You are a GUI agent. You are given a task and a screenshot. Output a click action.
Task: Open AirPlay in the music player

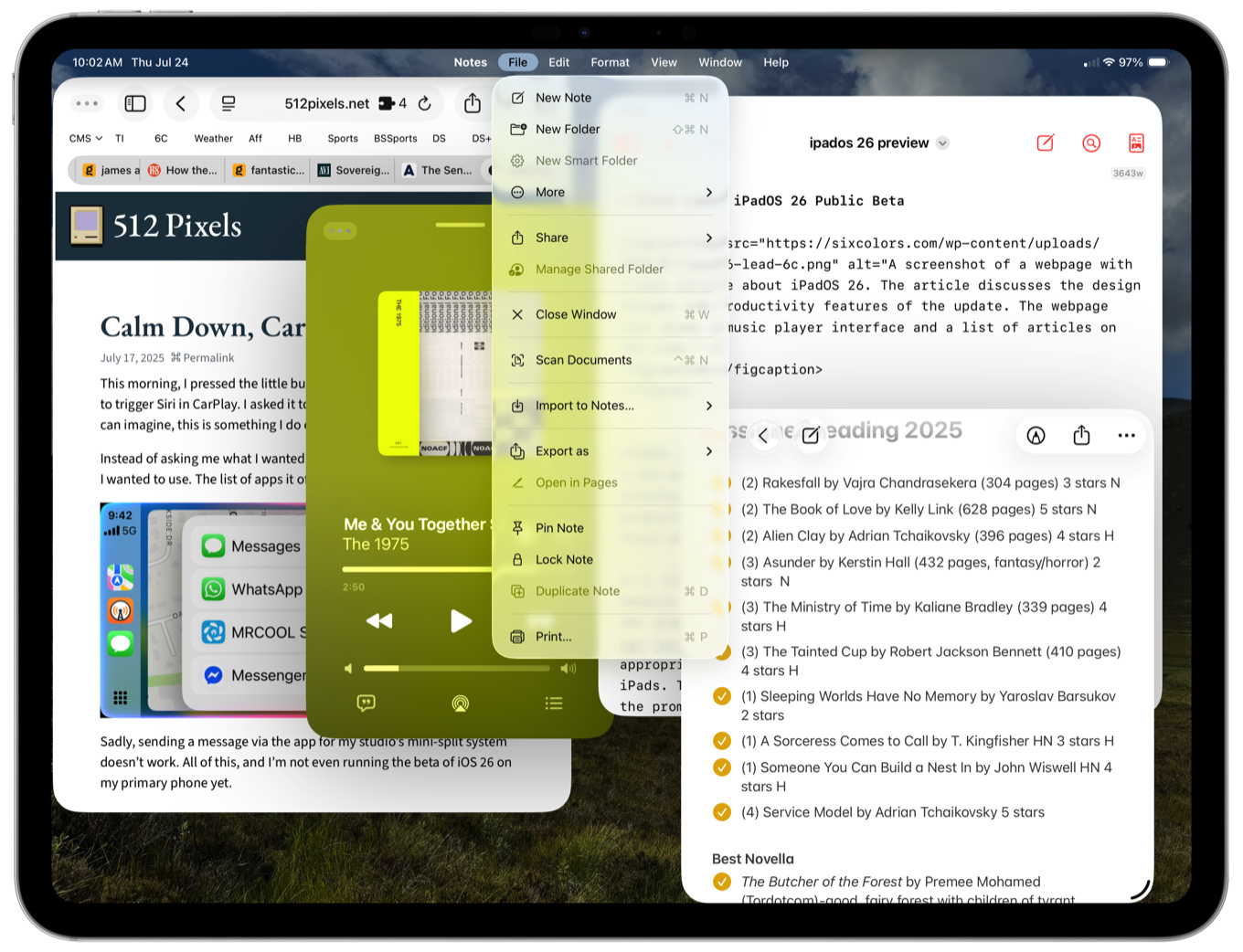tap(460, 703)
